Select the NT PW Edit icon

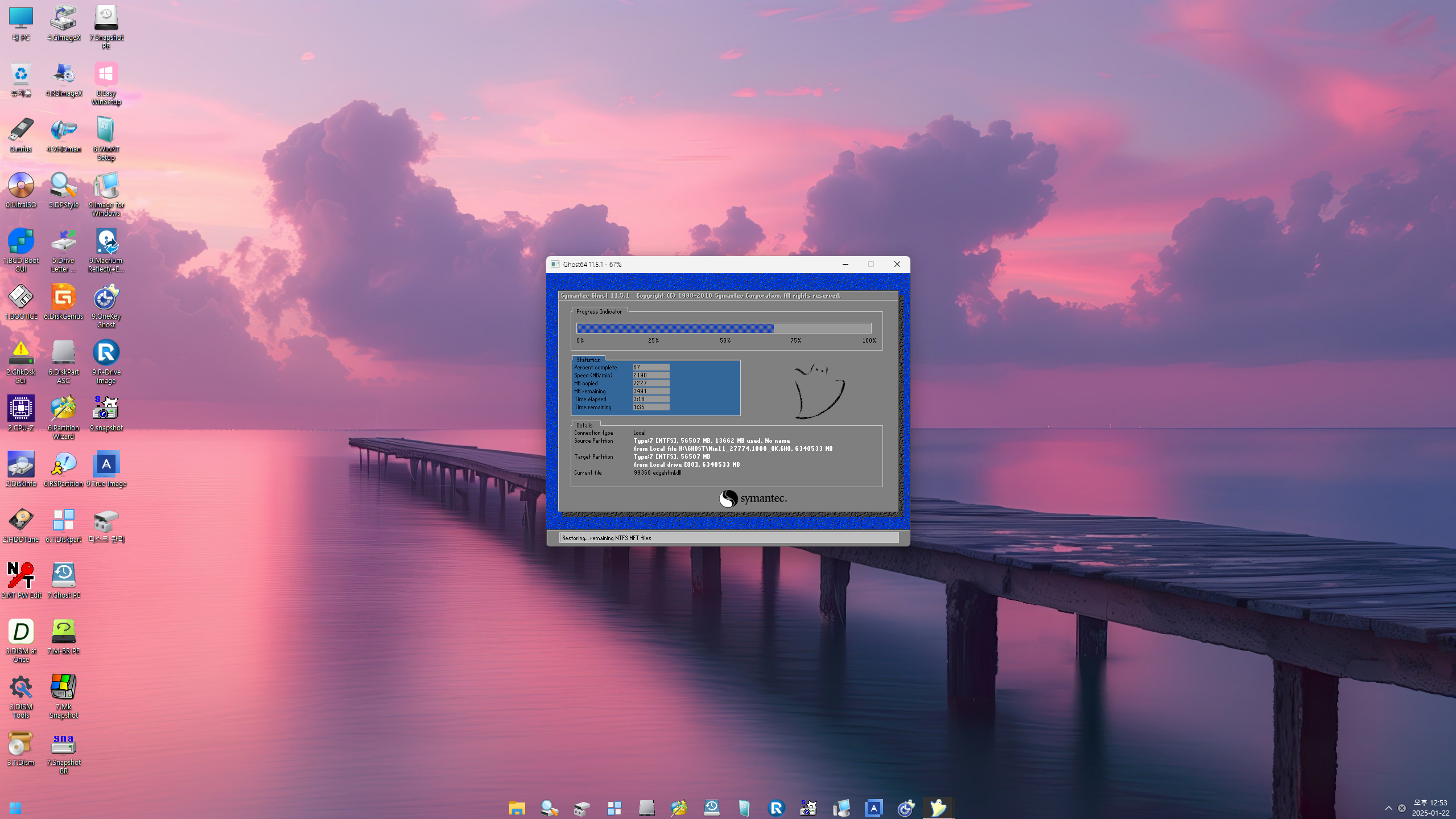(x=21, y=576)
